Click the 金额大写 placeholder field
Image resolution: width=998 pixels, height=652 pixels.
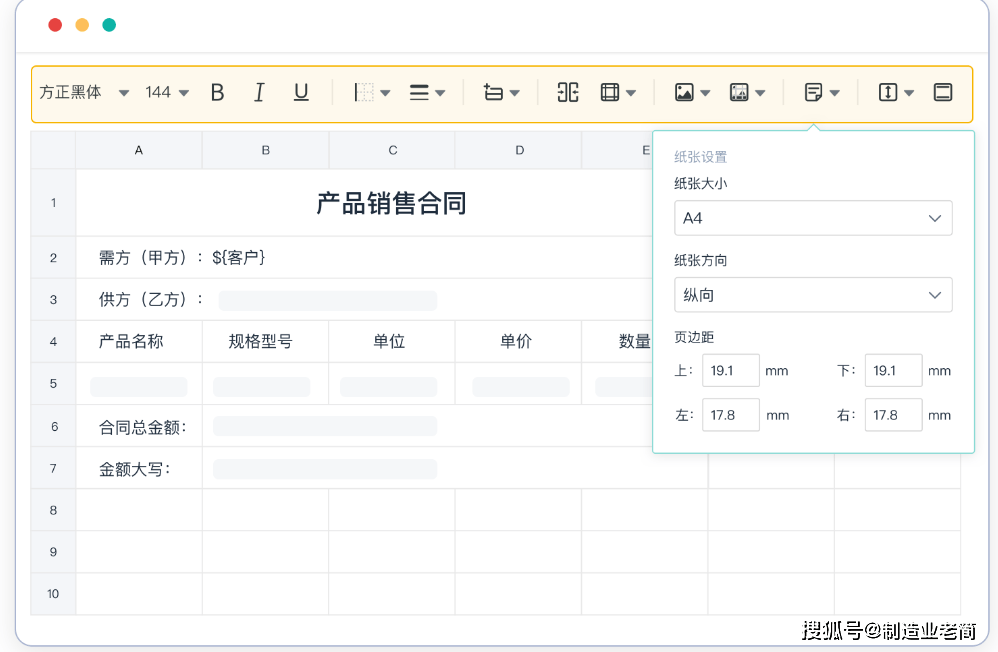(x=325, y=469)
